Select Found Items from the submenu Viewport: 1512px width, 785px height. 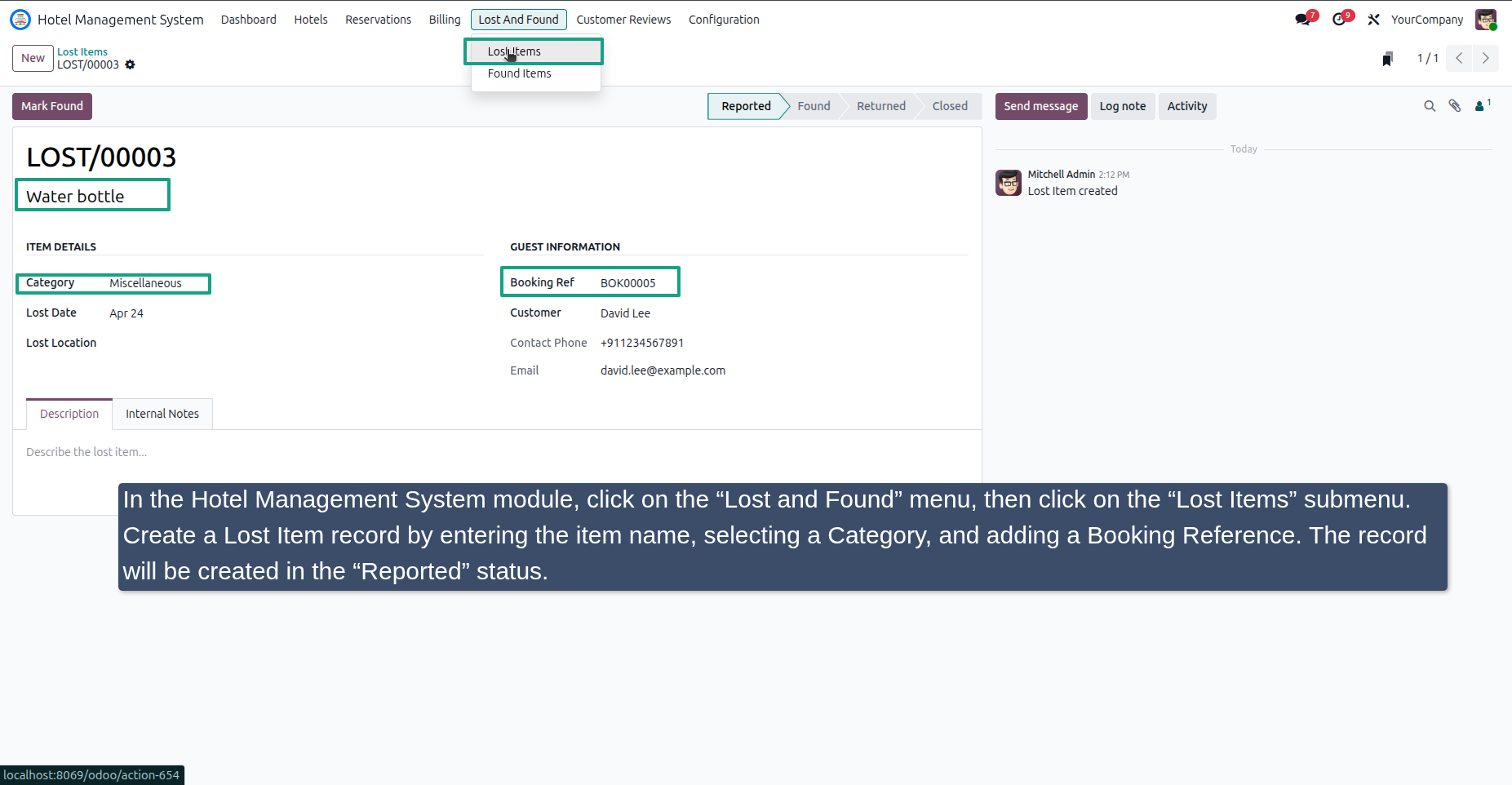point(520,73)
